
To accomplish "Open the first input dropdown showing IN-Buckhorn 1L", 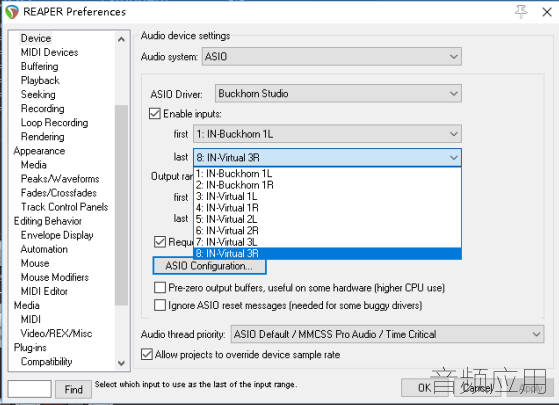I will coord(327,134).
